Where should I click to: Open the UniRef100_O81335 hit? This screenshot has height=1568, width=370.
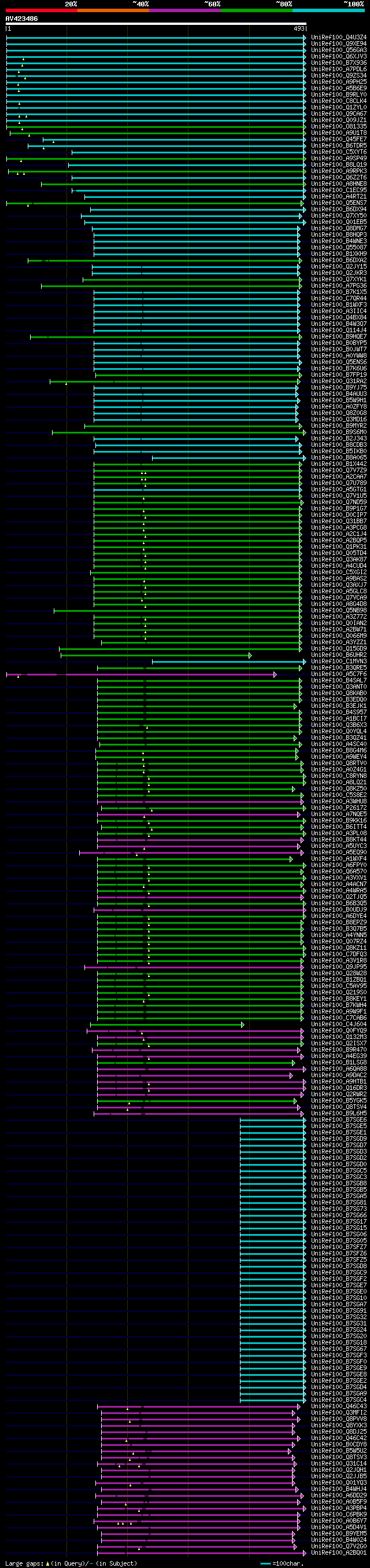pyautogui.click(x=338, y=127)
